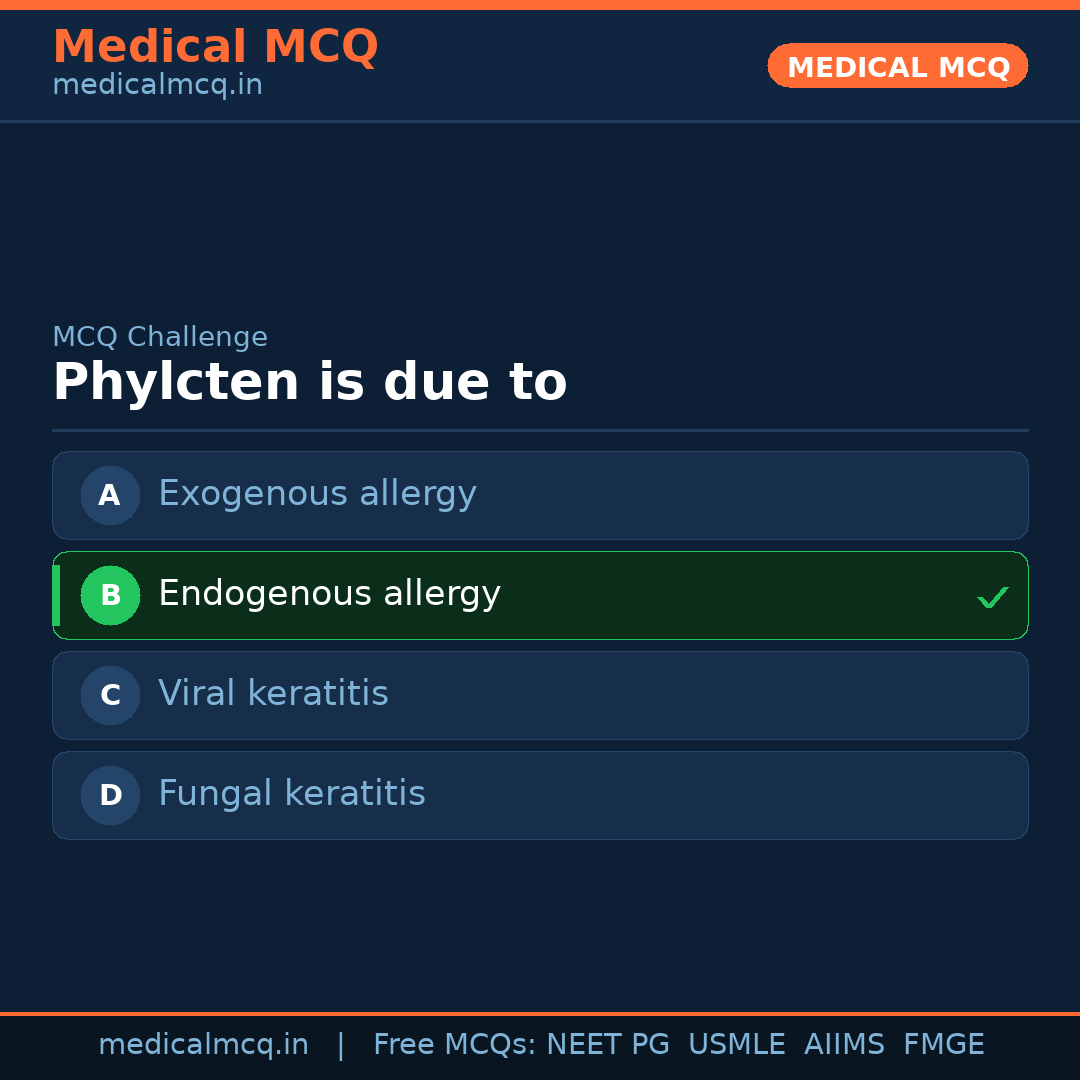The height and width of the screenshot is (1080, 1080).
Task: Click the circular letter D badge icon
Action: coord(110,795)
